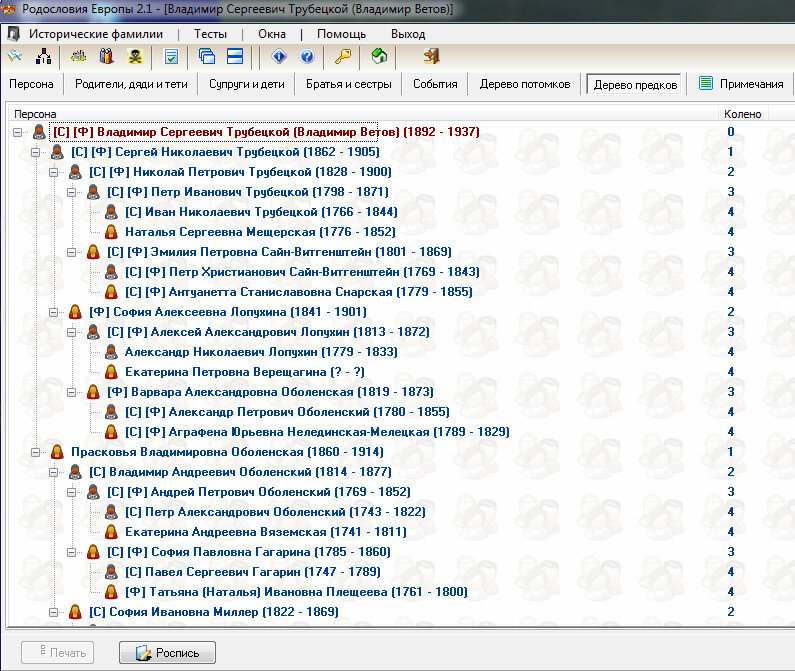Switch to the Родители, дяди и тети tab
Screen dimensions: 795x671
(x=131, y=84)
